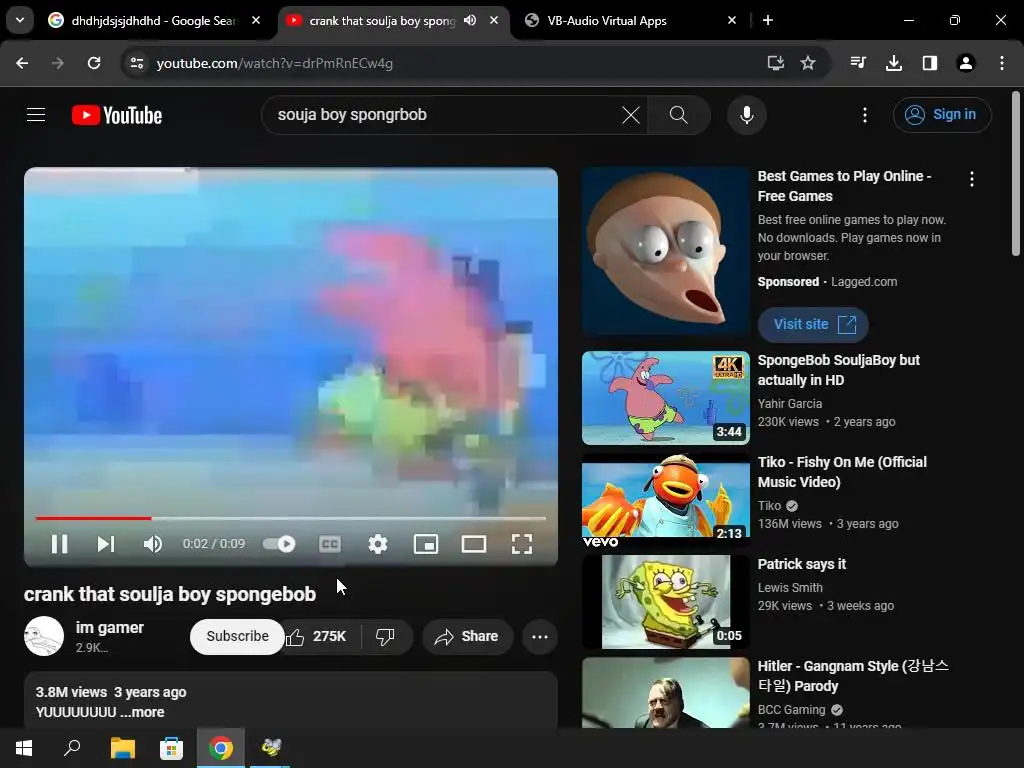1024x768 pixels.
Task: Toggle the autoplay switch off
Action: pyautogui.click(x=279, y=544)
